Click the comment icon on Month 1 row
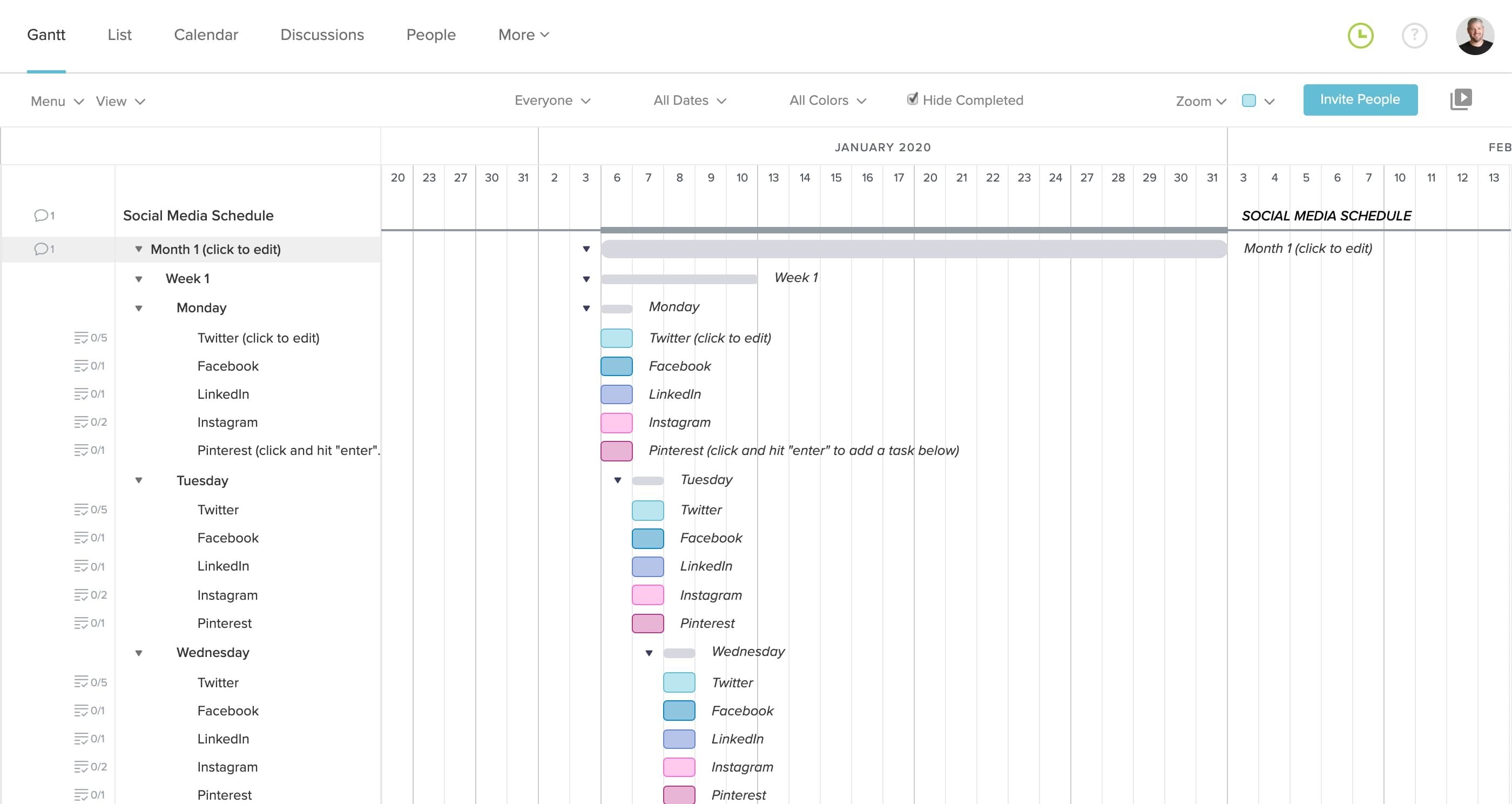This screenshot has width=1512, height=804. click(41, 249)
